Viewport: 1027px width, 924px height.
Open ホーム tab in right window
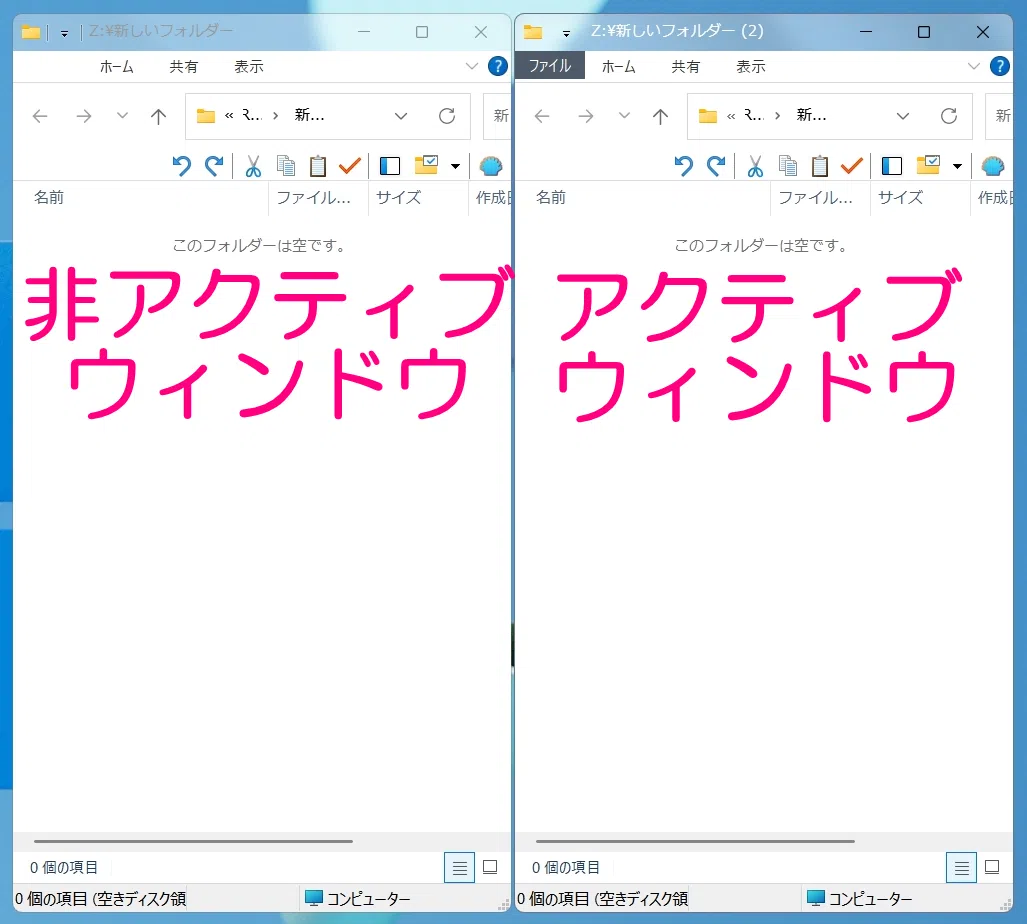[x=618, y=66]
